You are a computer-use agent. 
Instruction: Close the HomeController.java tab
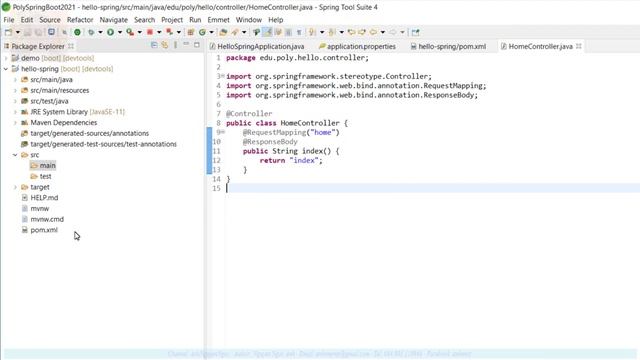click(579, 46)
